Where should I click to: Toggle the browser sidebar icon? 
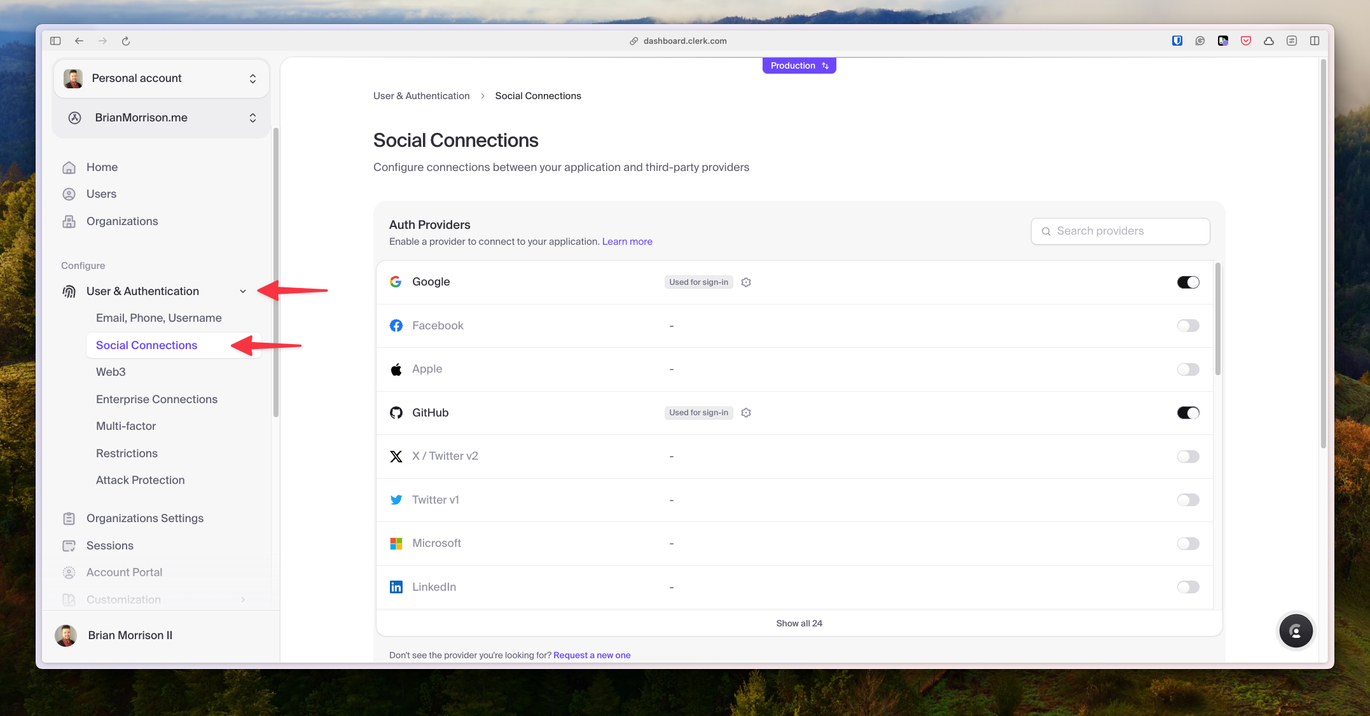click(x=55, y=41)
